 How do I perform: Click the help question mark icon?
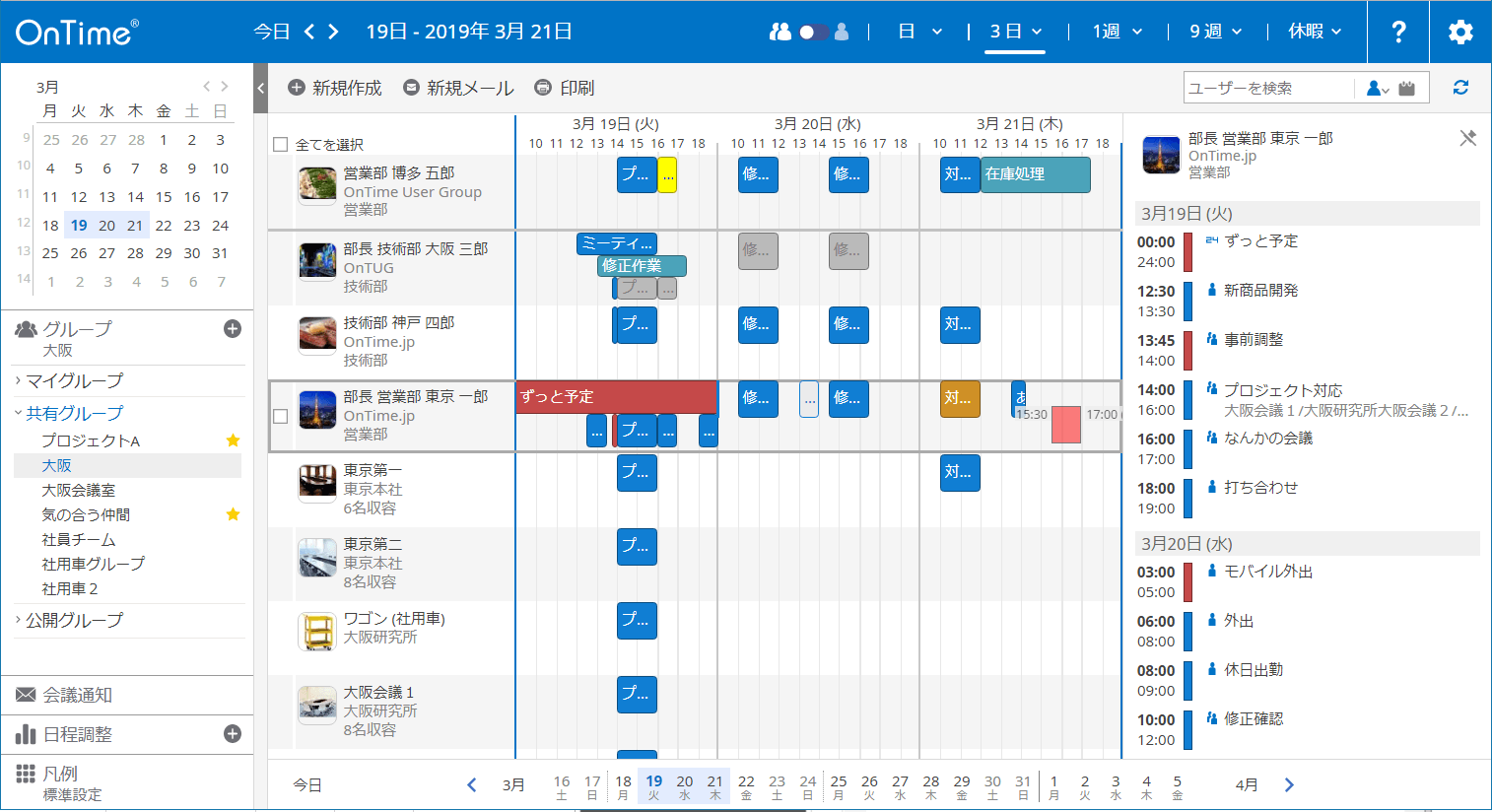tap(1397, 31)
